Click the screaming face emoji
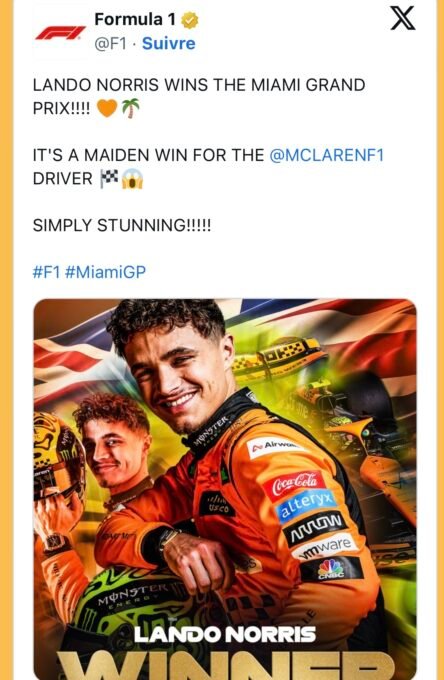 tap(132, 178)
